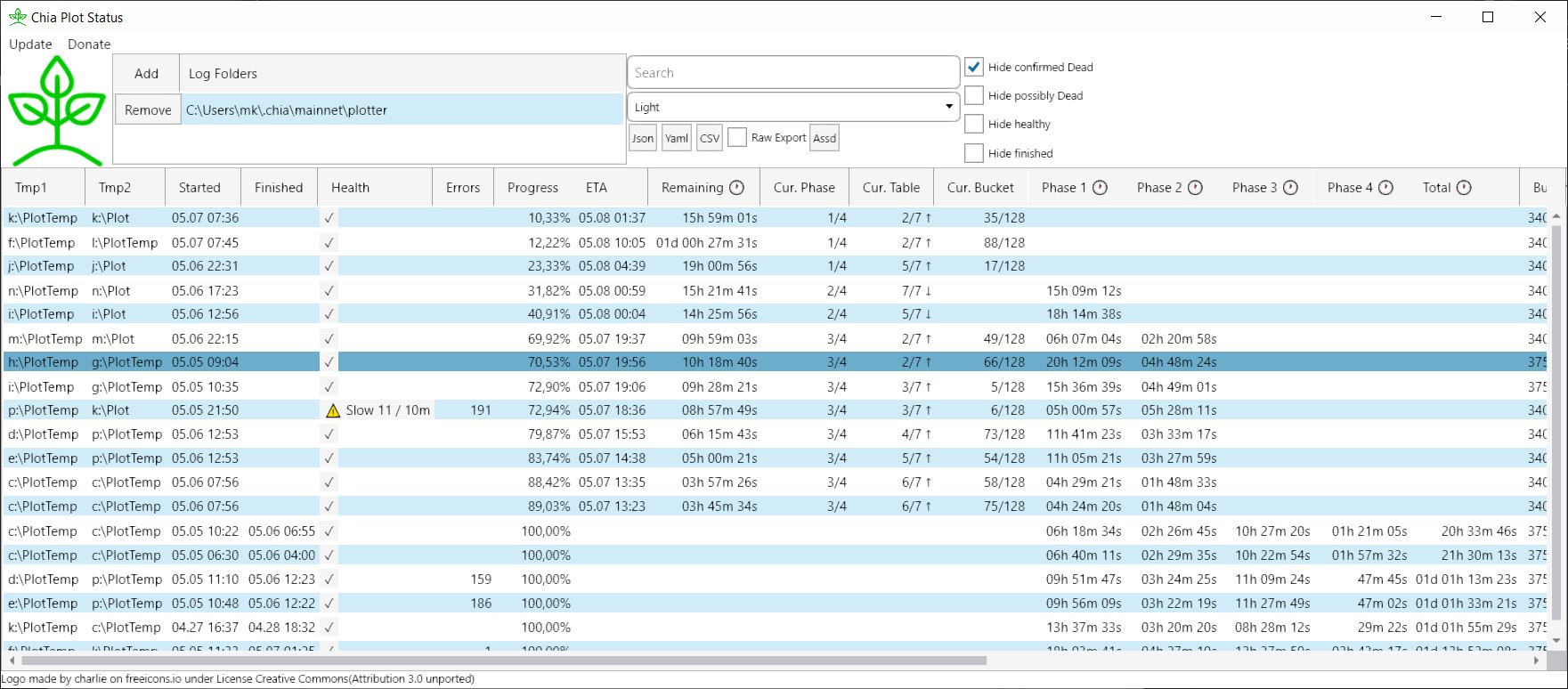The height and width of the screenshot is (689, 1568).
Task: Sort by the Finished column header
Action: click(x=280, y=188)
